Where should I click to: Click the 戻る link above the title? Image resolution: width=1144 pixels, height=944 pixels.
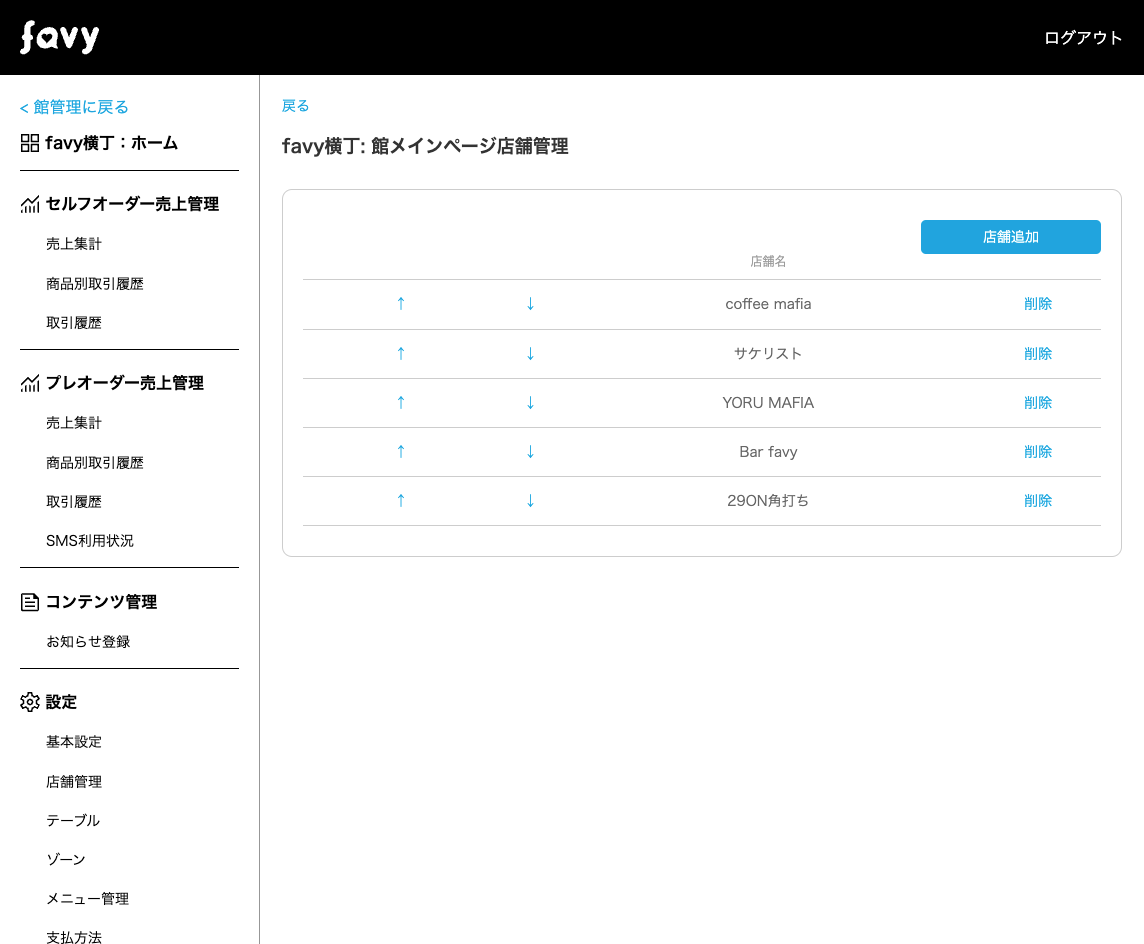point(295,106)
